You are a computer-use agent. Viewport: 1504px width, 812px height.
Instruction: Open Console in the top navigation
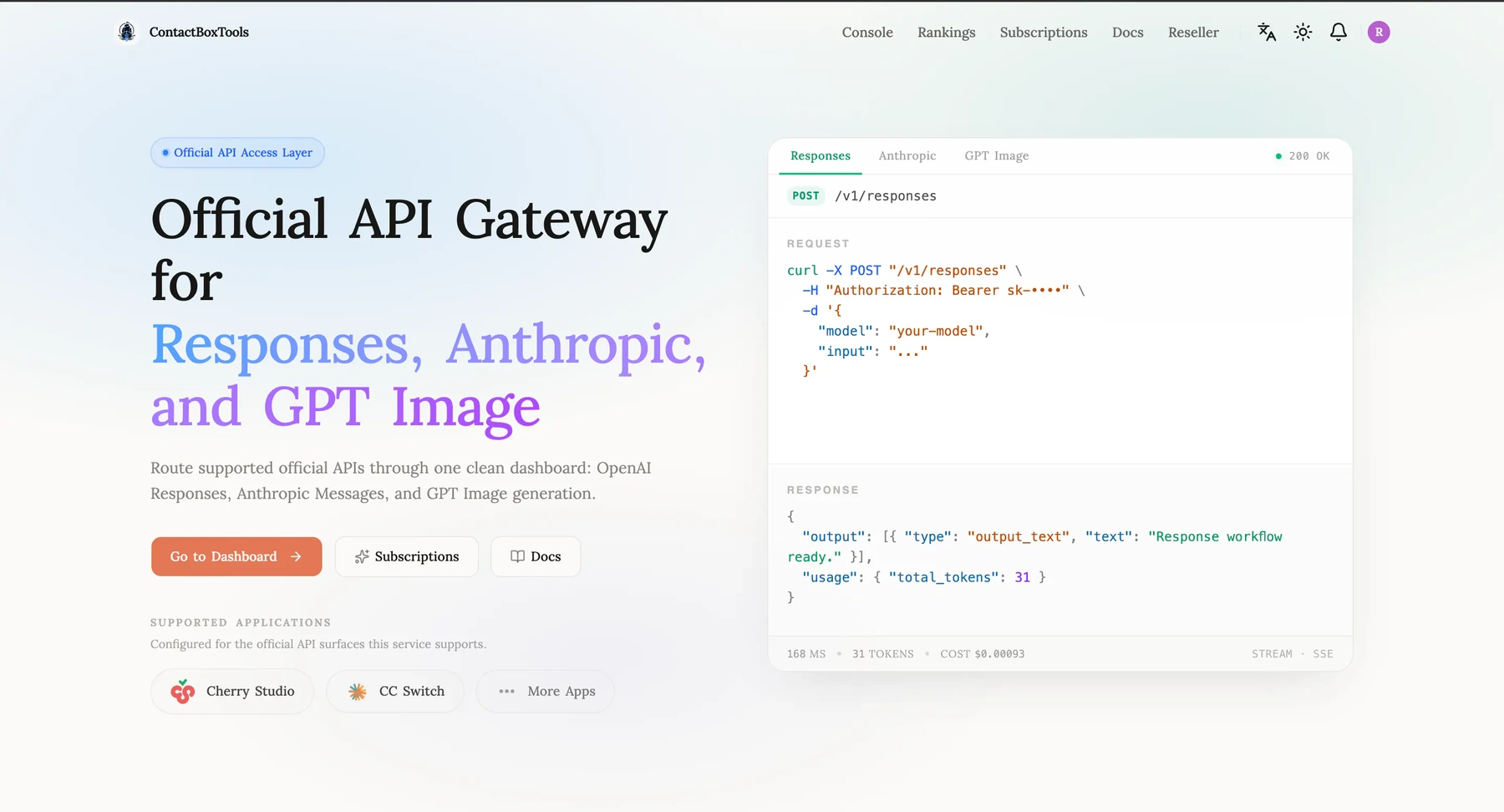pyautogui.click(x=867, y=33)
